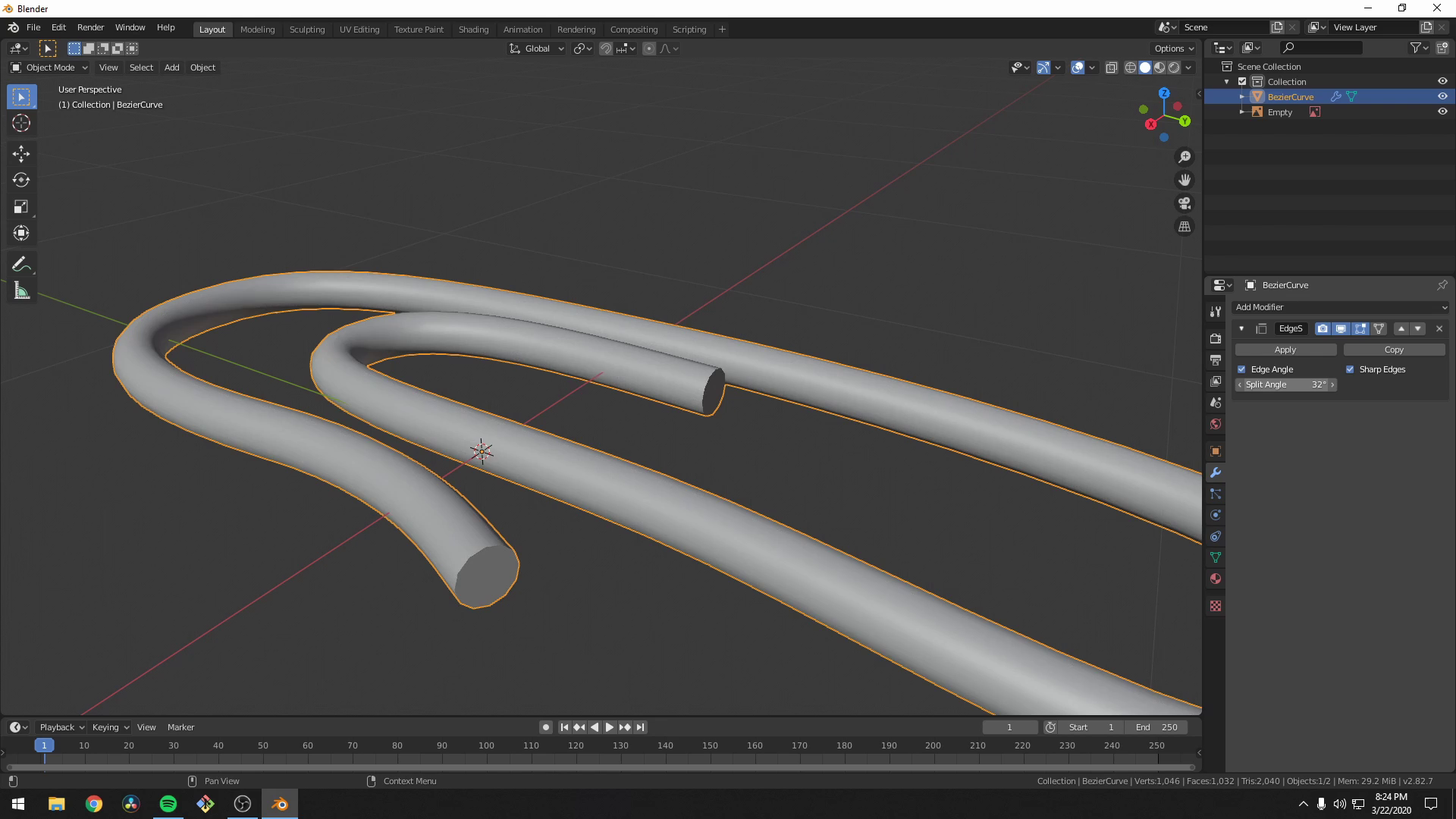Open the shading options dropdown arrow
This screenshot has width=1456, height=819.
[1189, 68]
